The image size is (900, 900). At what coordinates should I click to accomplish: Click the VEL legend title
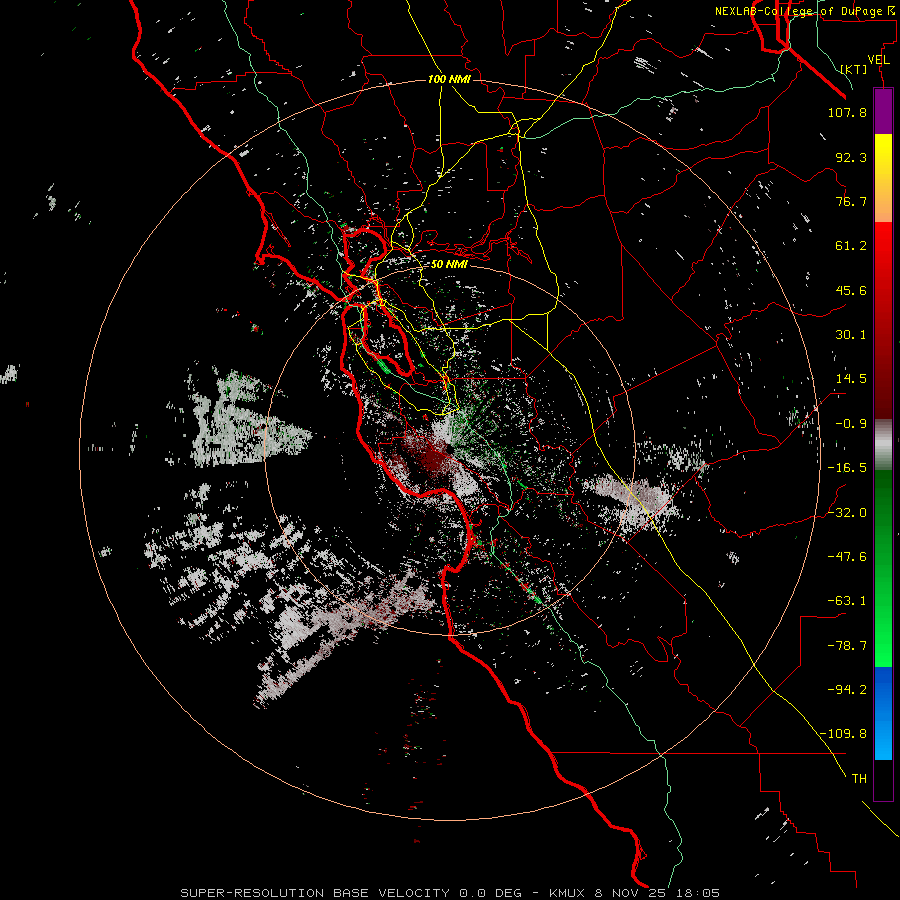(x=878, y=60)
